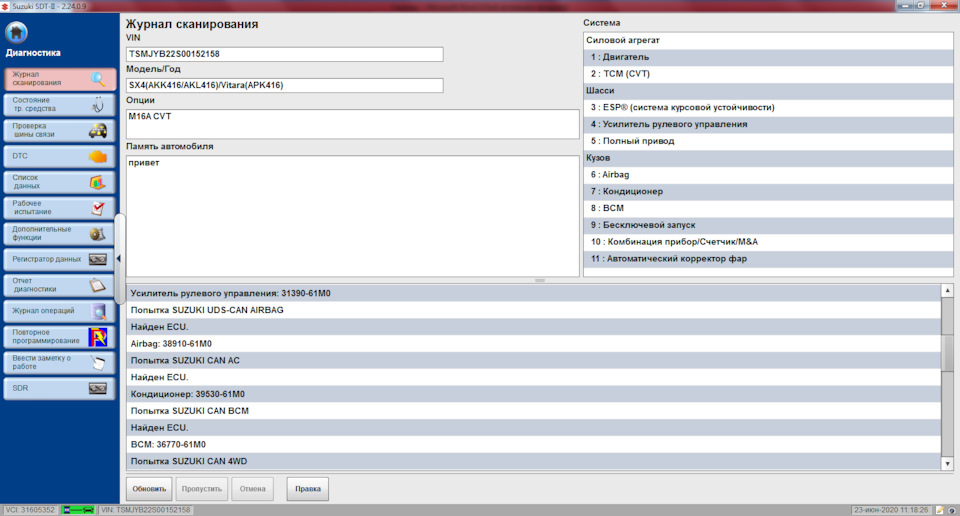Click the Обновить button
Viewport: 960px width, 516px height.
tap(149, 489)
